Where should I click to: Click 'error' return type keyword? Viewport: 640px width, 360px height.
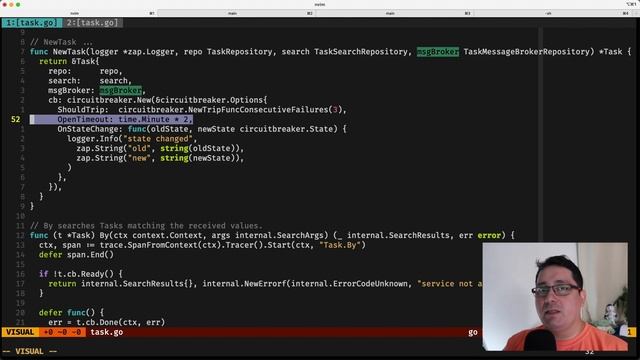coord(489,236)
